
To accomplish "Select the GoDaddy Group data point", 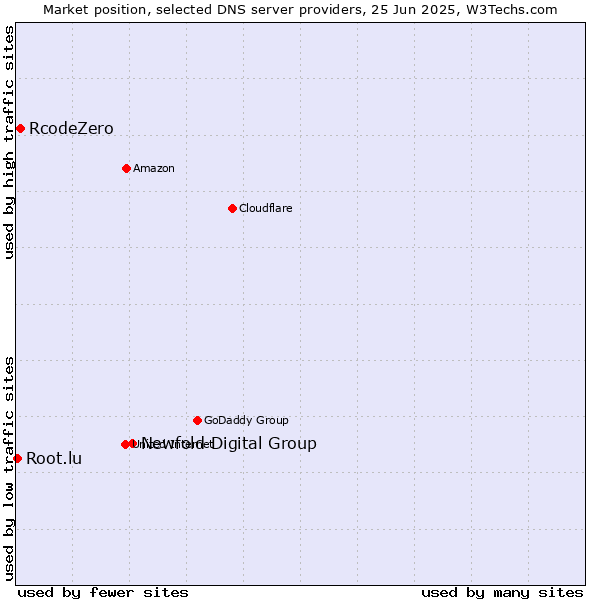I will [x=197, y=421].
